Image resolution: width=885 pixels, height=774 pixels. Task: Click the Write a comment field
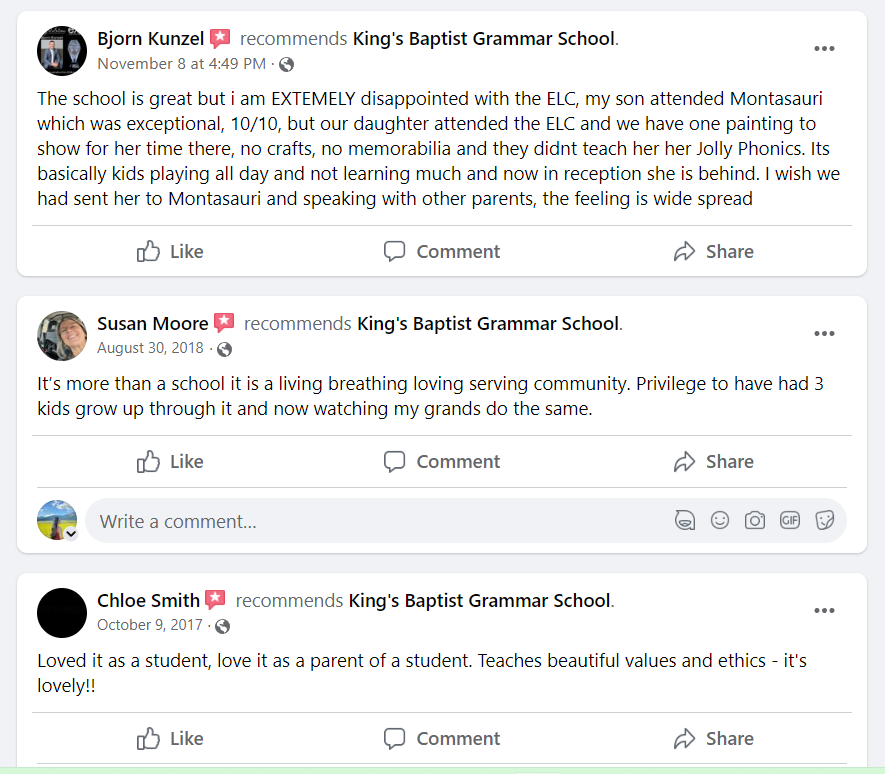370,521
